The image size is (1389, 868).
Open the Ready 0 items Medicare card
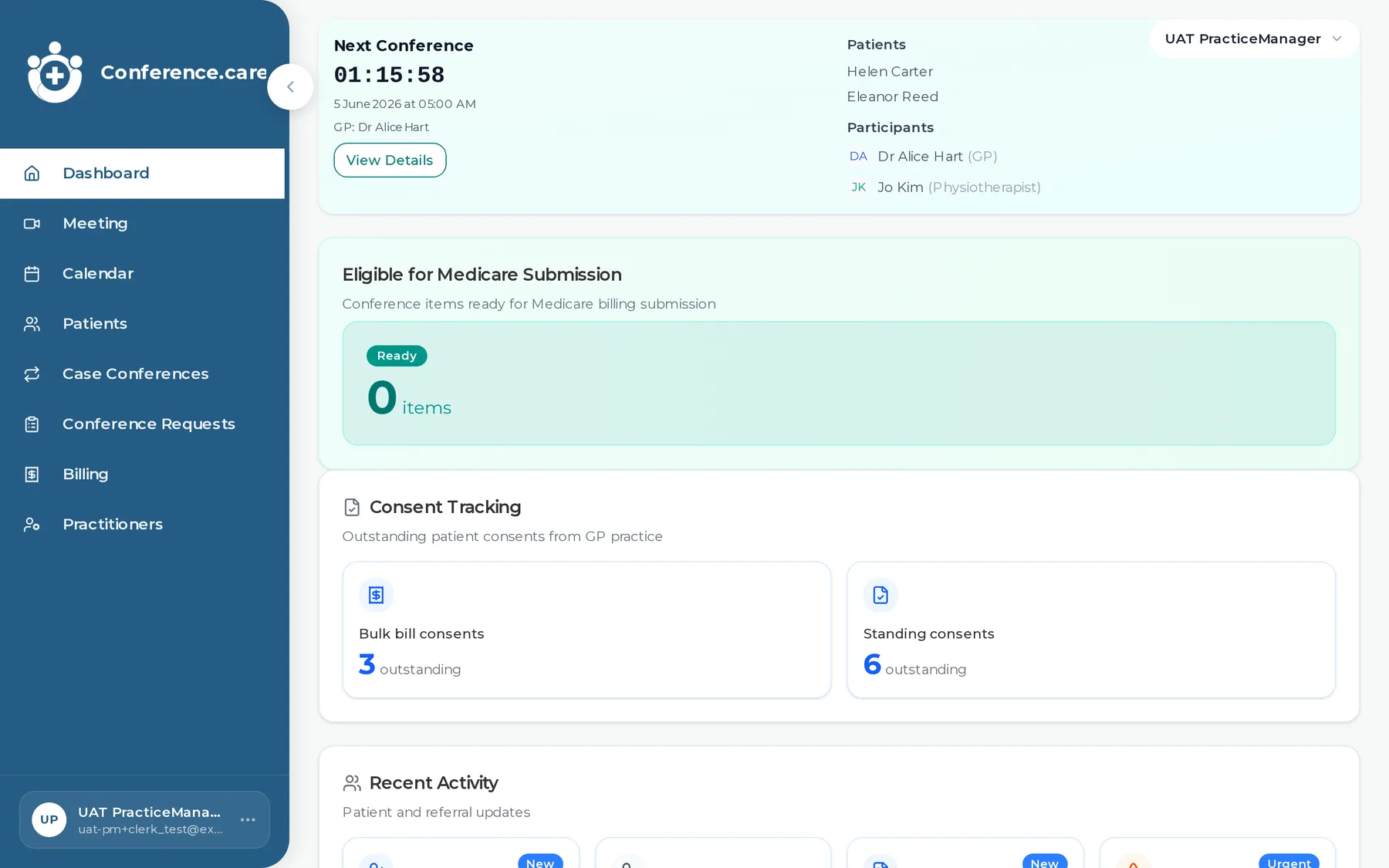tap(839, 383)
